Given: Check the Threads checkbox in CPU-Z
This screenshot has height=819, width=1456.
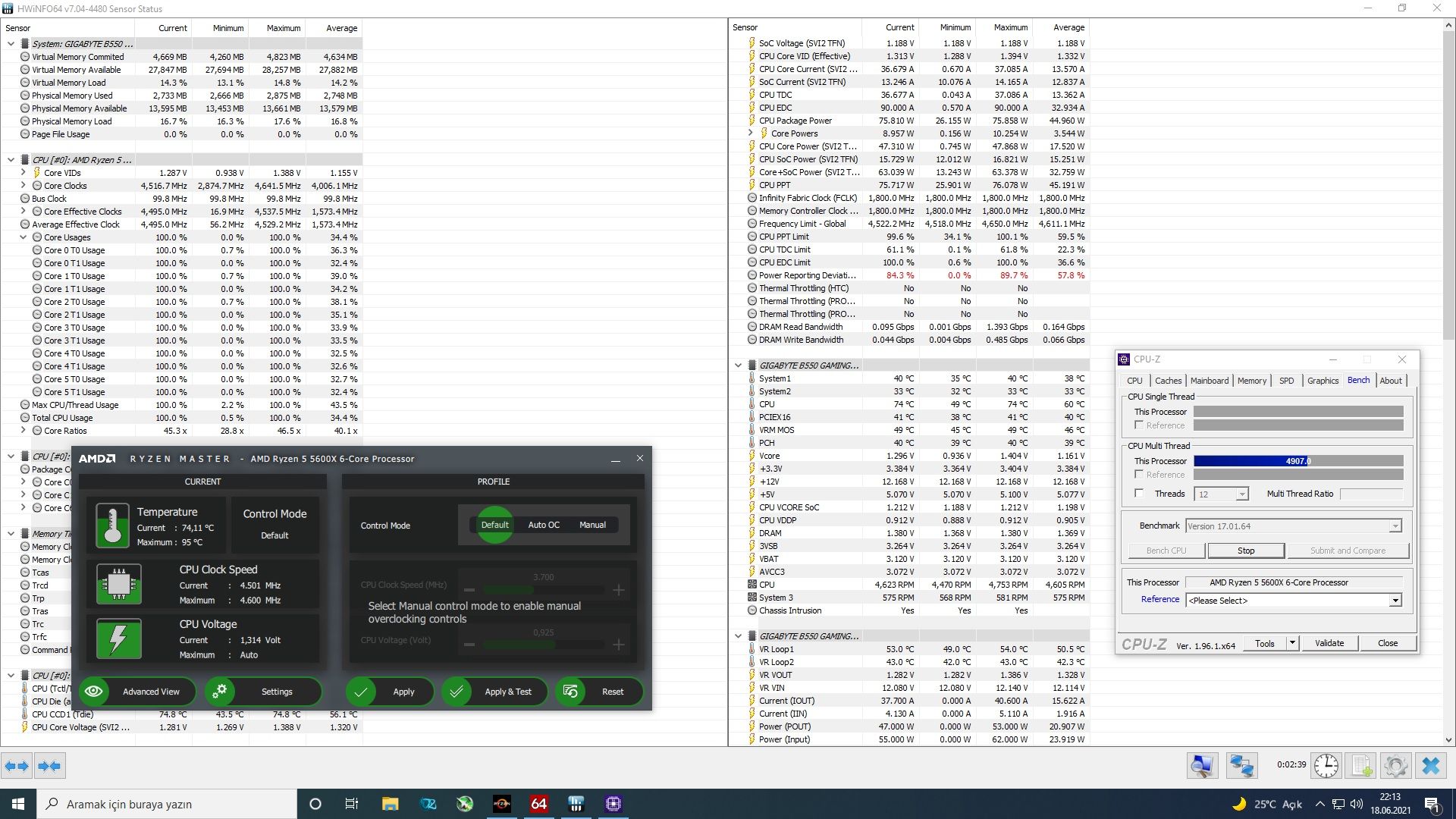Looking at the screenshot, I should [x=1139, y=494].
